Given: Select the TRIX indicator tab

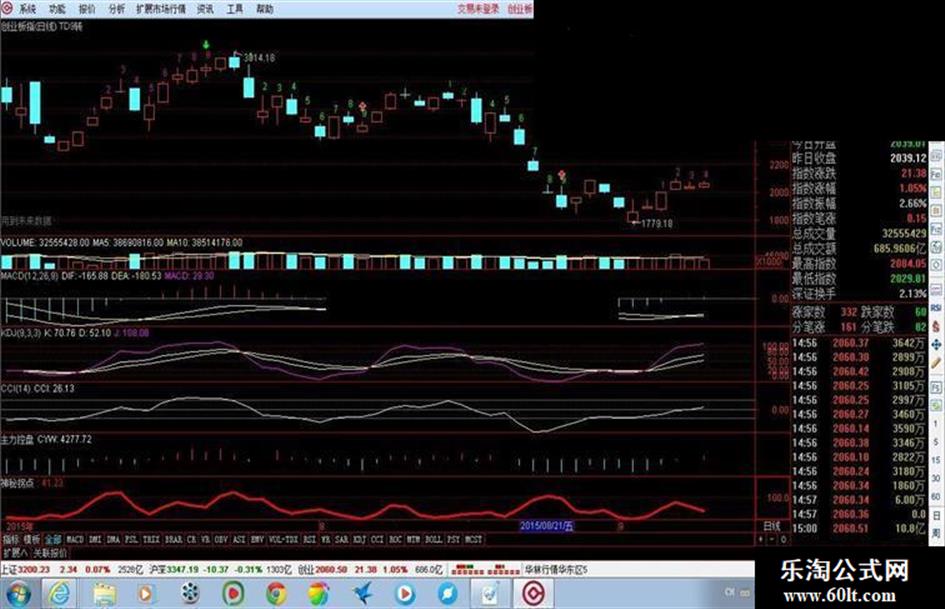Looking at the screenshot, I should 151,540.
